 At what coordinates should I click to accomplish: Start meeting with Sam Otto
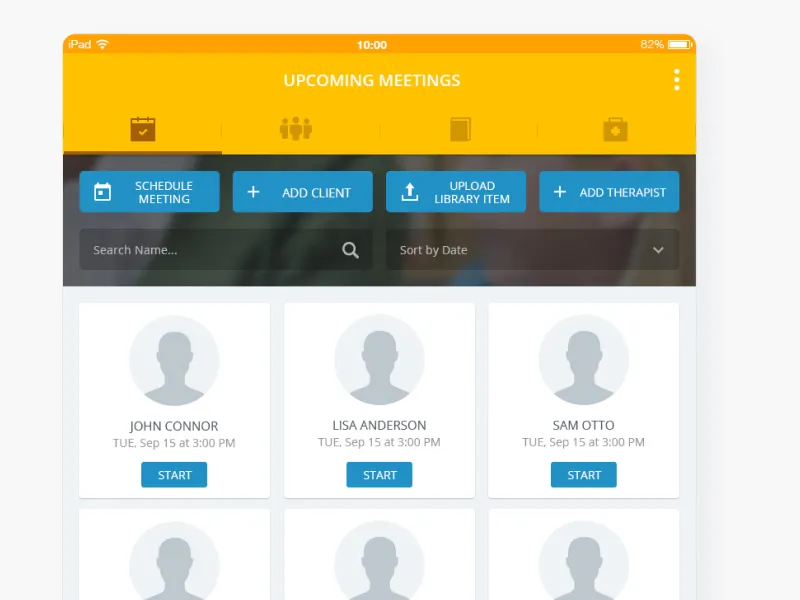point(584,475)
